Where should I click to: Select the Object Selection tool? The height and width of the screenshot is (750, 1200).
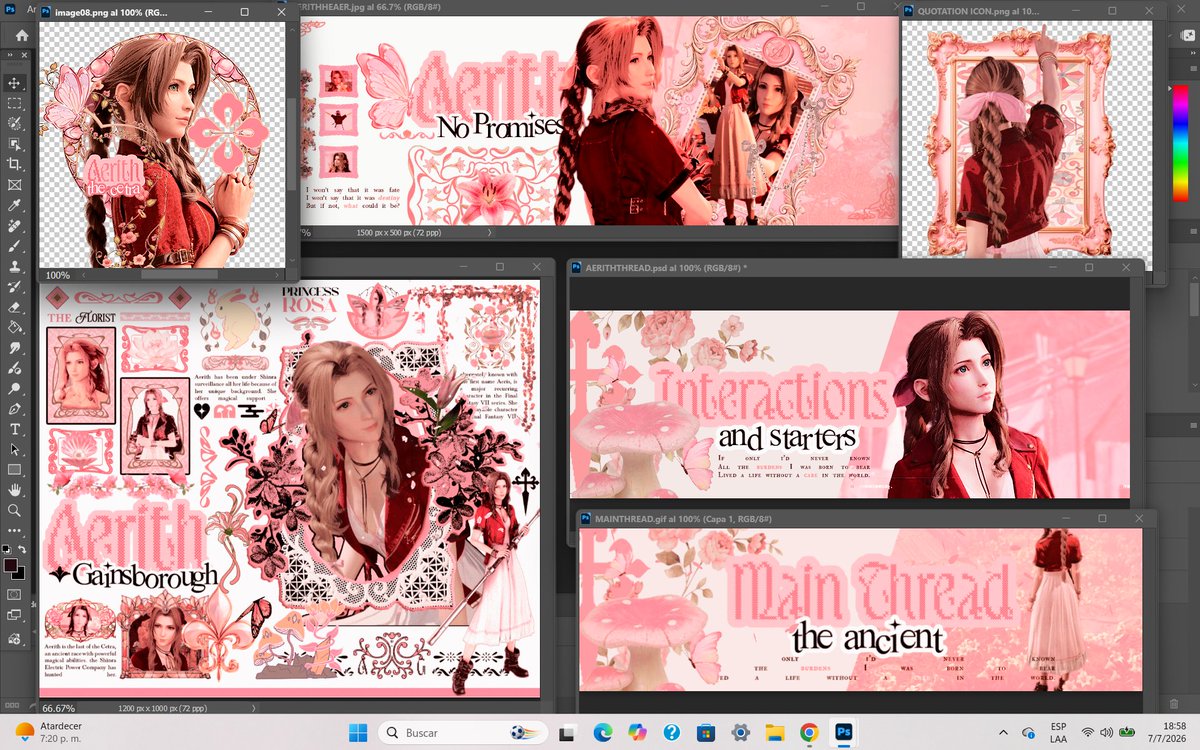pos(15,144)
